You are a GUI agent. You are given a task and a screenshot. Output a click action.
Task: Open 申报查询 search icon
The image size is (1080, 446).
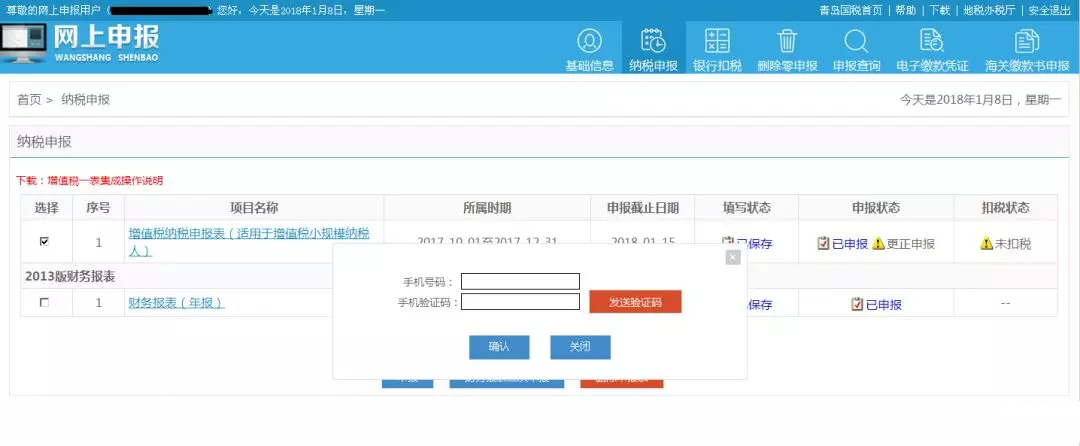(x=856, y=49)
